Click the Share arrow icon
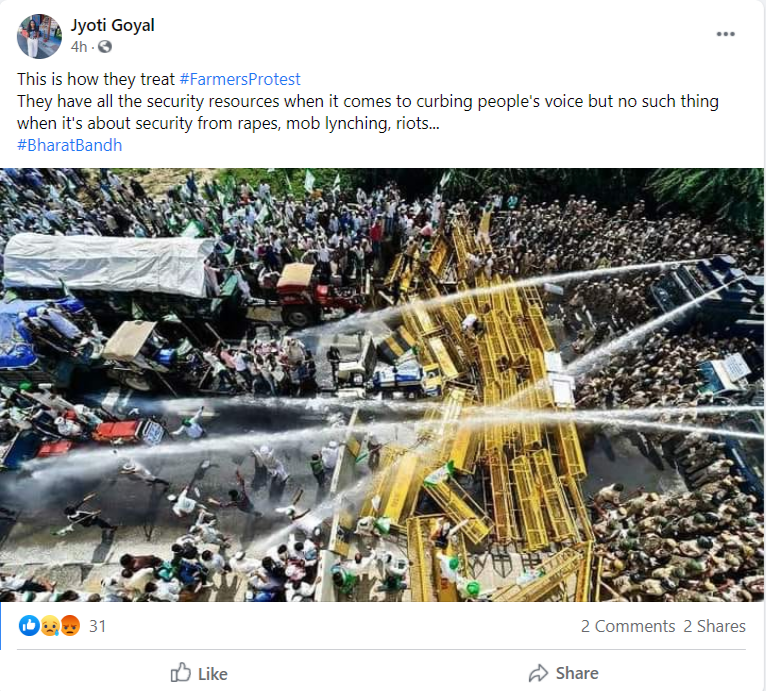This screenshot has height=691, width=766. (539, 673)
